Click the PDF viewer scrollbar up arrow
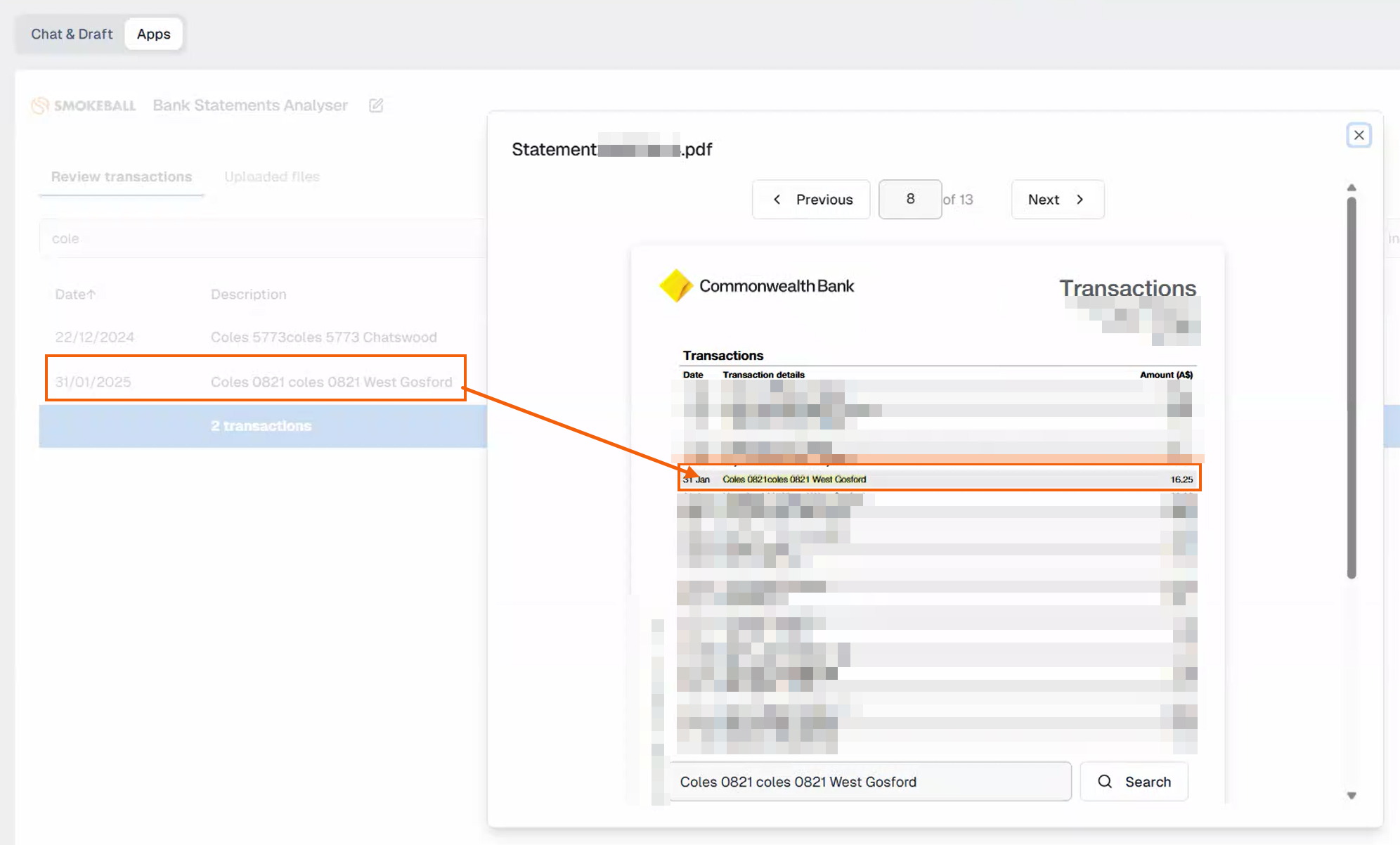 1352,188
